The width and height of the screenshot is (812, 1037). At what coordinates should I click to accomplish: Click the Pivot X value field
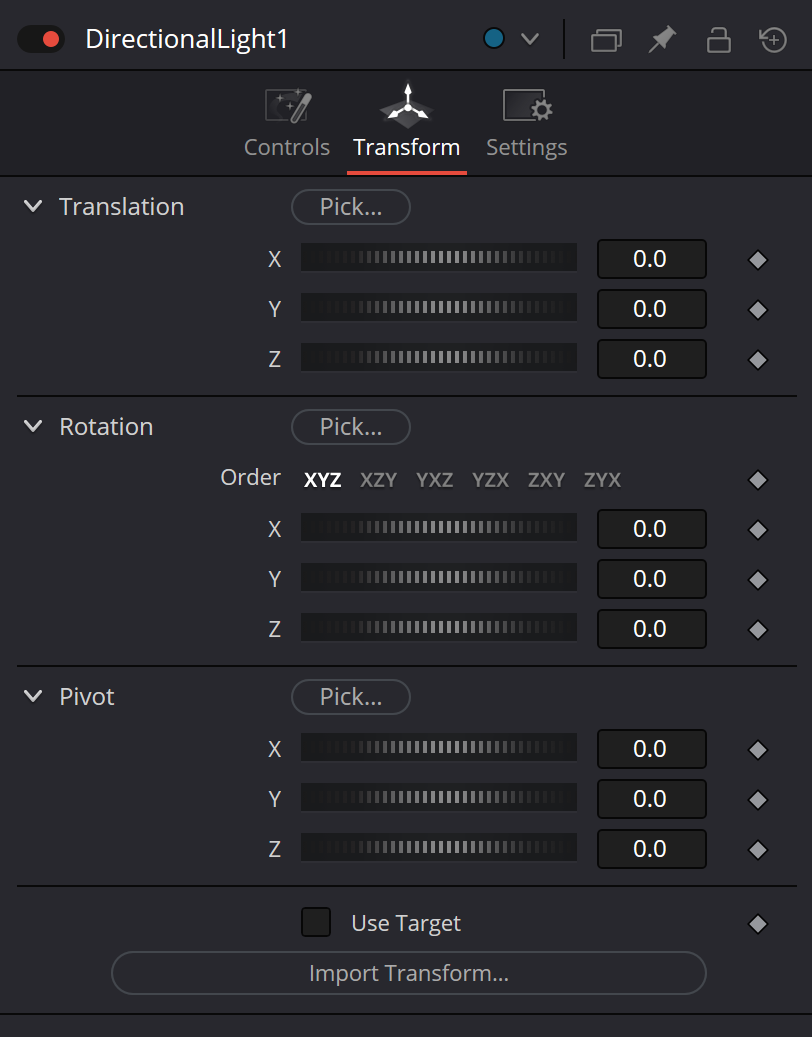[651, 749]
